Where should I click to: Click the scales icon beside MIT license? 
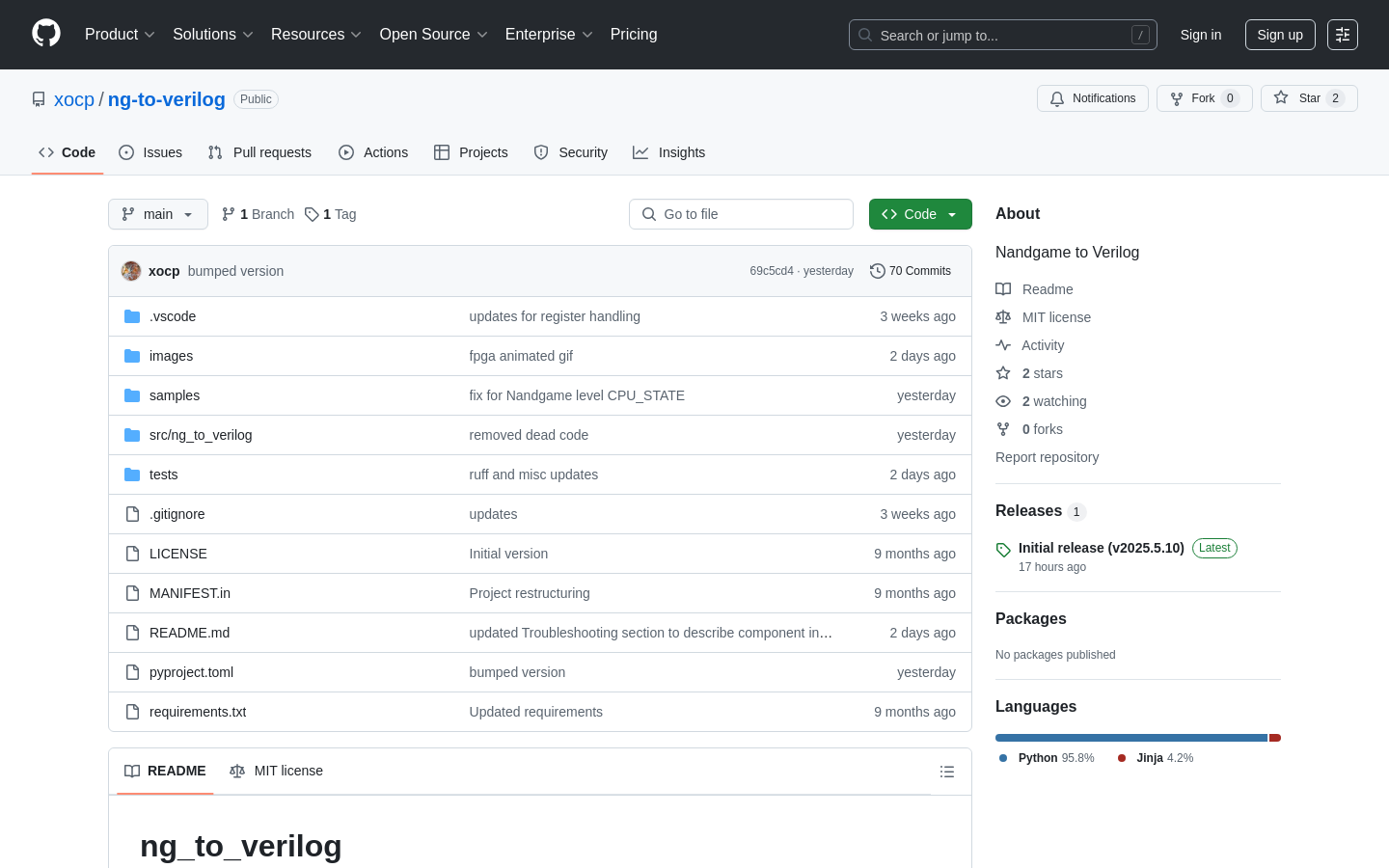(1003, 317)
